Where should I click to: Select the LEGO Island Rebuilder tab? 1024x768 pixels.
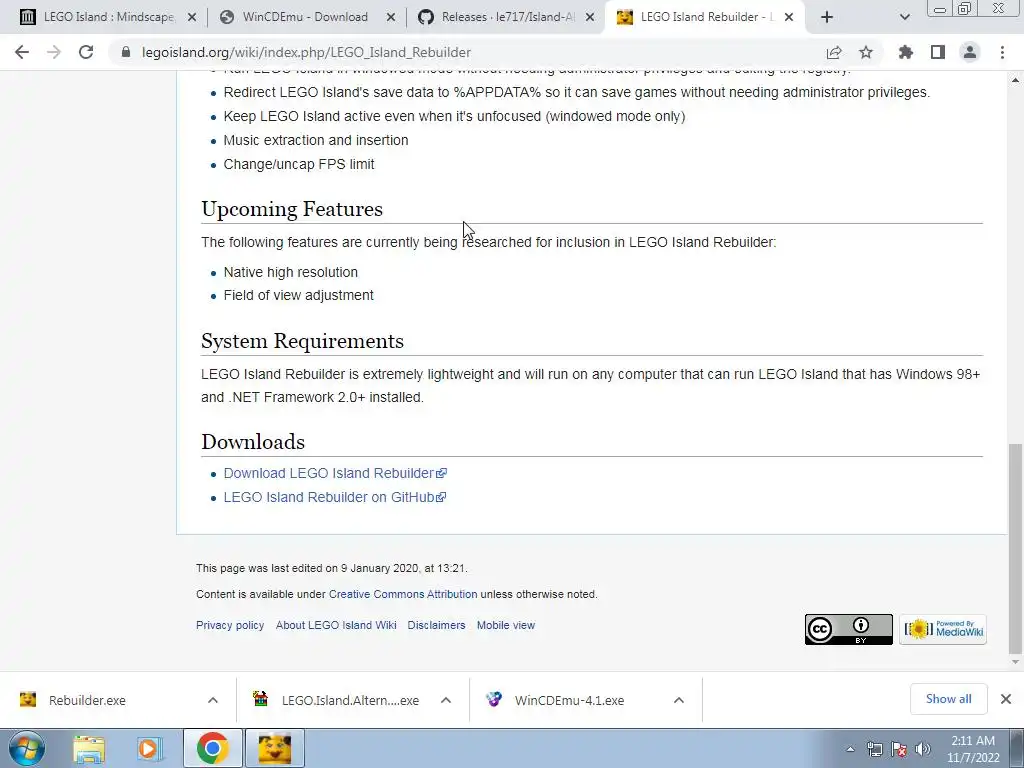pos(703,17)
